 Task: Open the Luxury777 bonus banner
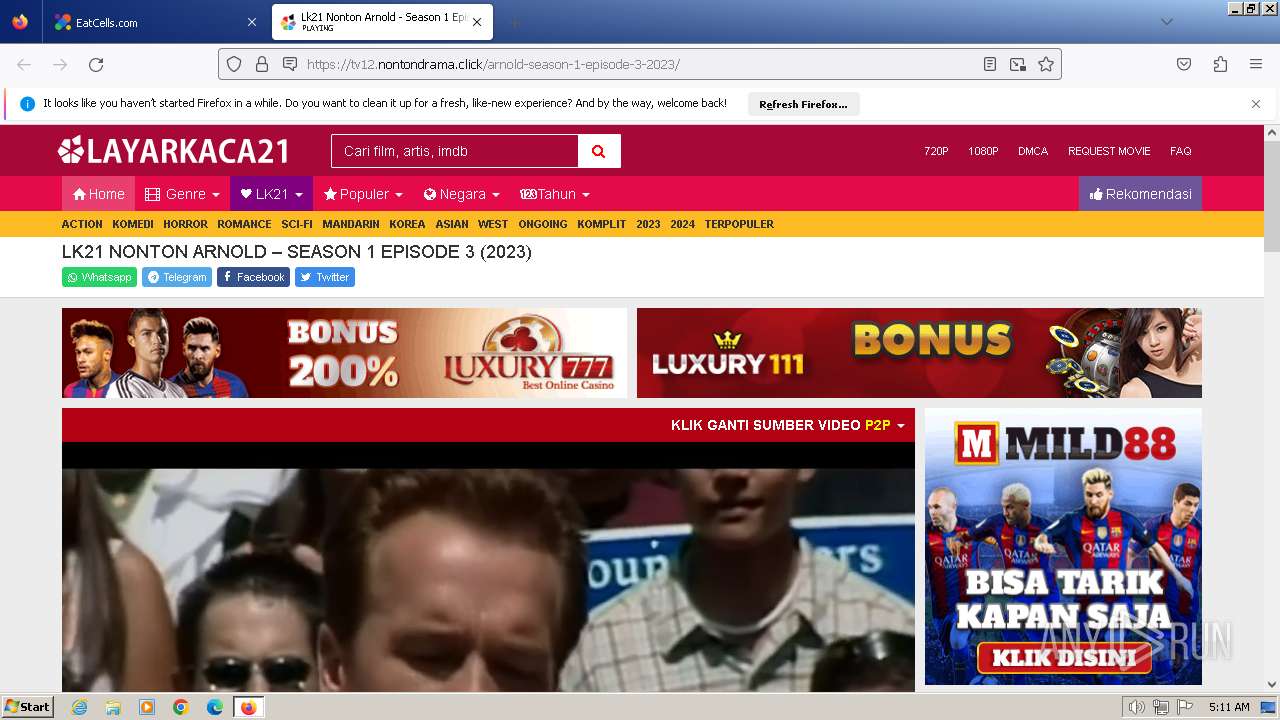point(344,353)
